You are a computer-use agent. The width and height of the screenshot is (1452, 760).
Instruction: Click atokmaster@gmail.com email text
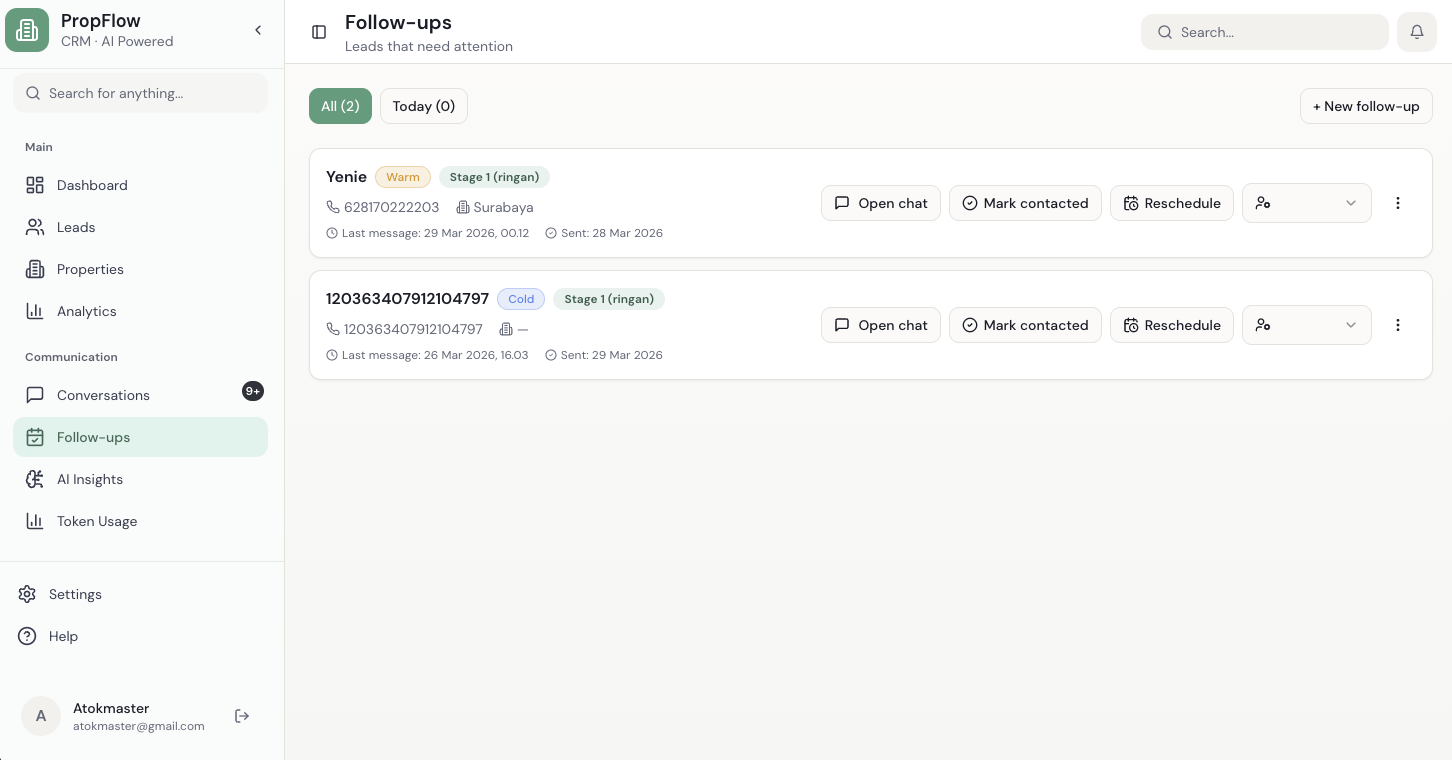click(139, 727)
